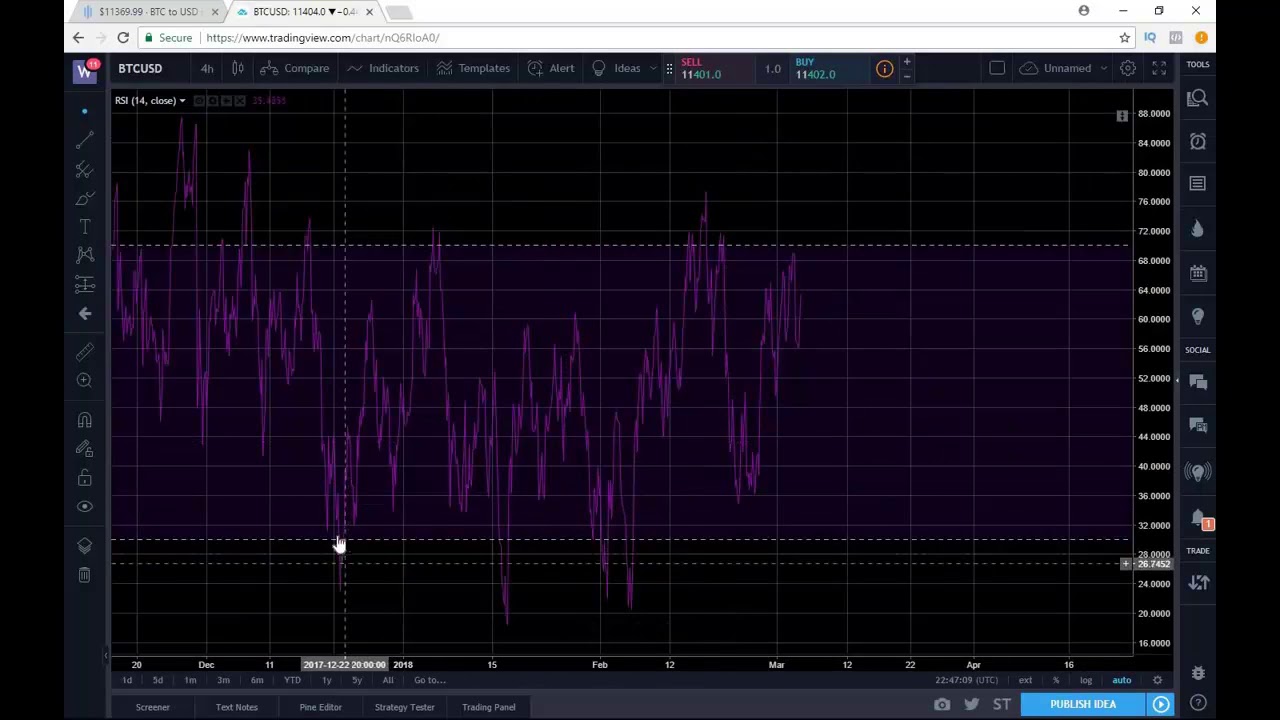The width and height of the screenshot is (1280, 720).
Task: Select the 3m time range
Action: click(223, 680)
